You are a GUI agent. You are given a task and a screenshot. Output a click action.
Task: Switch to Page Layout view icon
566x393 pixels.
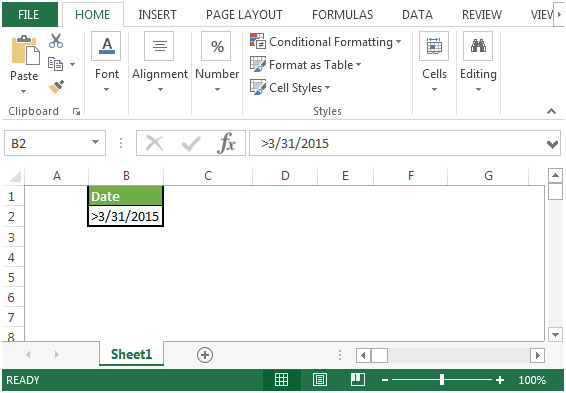point(320,380)
